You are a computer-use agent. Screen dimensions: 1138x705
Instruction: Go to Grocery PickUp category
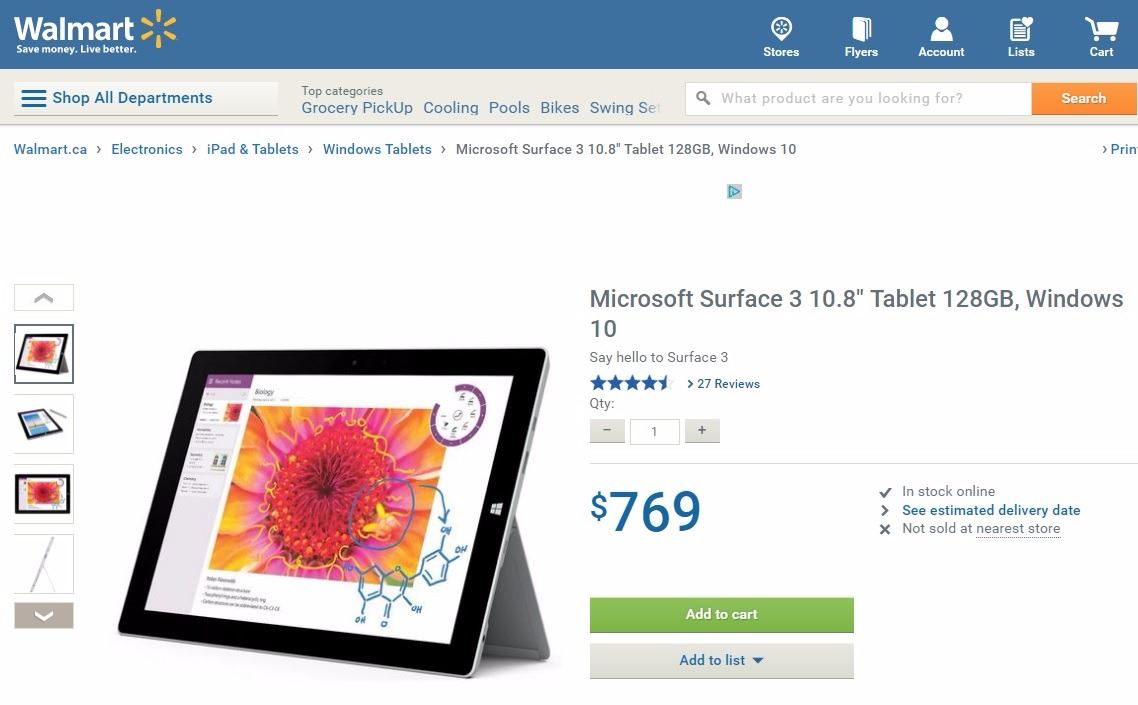tap(357, 107)
